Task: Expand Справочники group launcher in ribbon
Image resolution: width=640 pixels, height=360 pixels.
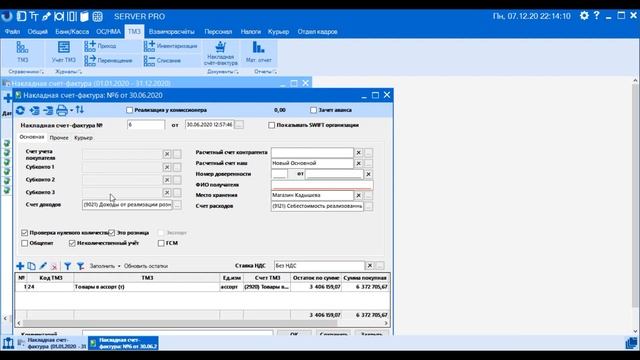Action: click(41, 72)
